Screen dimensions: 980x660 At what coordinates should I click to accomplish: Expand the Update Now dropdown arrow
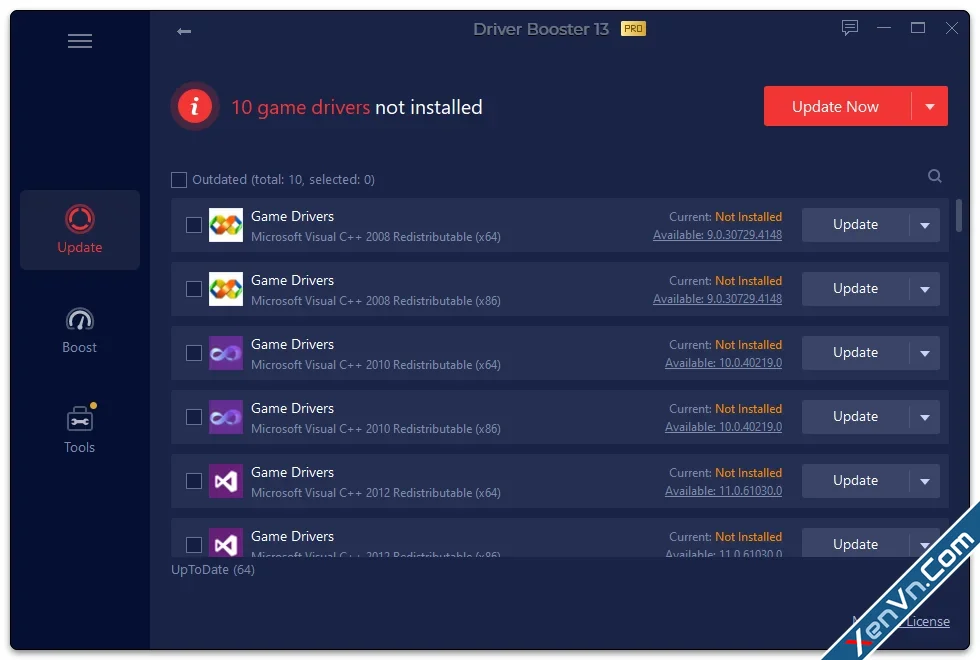tap(930, 106)
